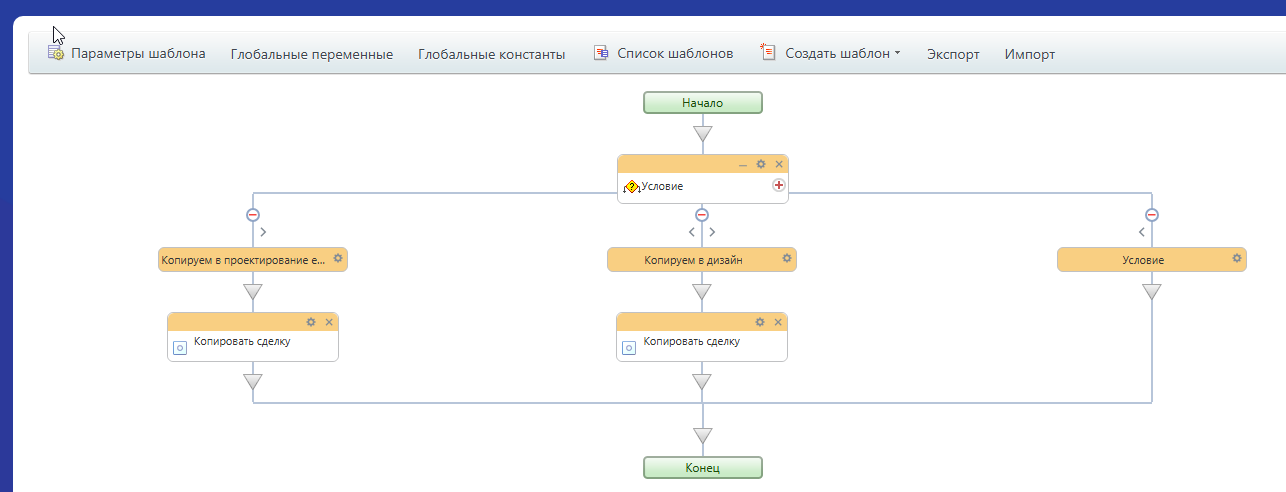Screen dimensions: 1286x492
Task: Delete the main Условие block
Action: [x=779, y=164]
